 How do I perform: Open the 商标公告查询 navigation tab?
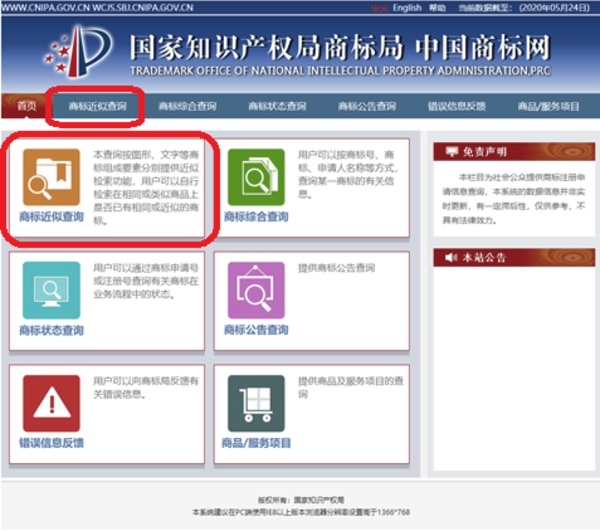[367, 106]
